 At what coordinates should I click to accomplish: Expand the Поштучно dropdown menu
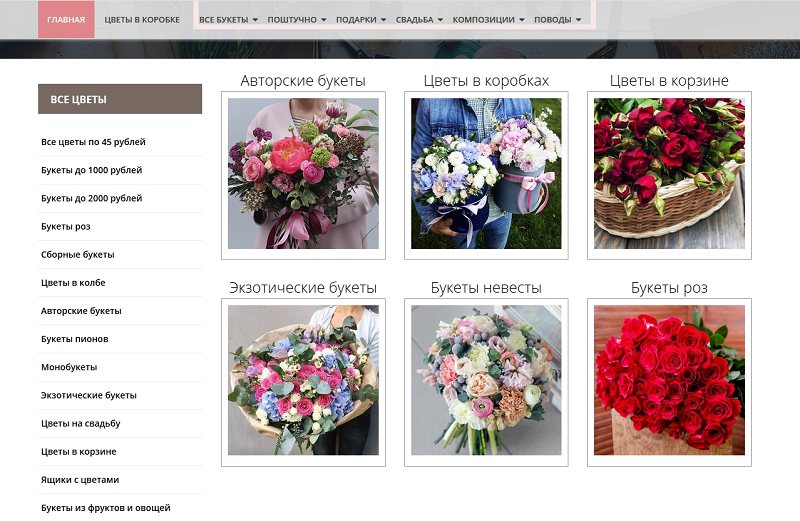(x=296, y=19)
